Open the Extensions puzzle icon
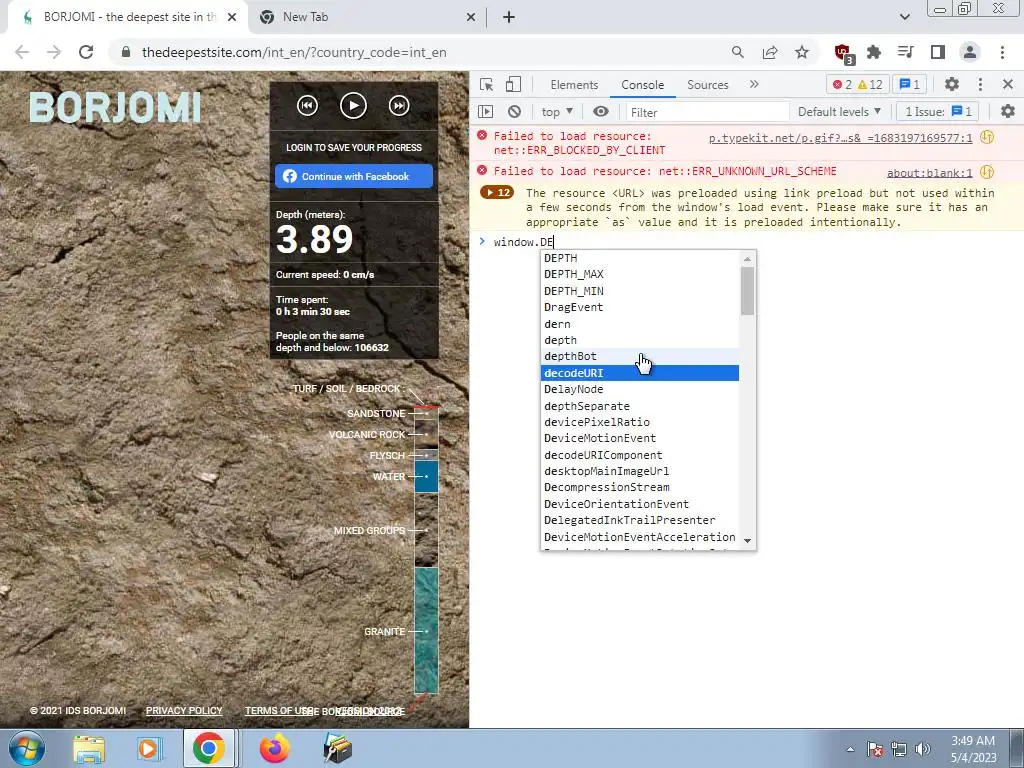Screen dimensions: 1024x768 tap(874, 52)
